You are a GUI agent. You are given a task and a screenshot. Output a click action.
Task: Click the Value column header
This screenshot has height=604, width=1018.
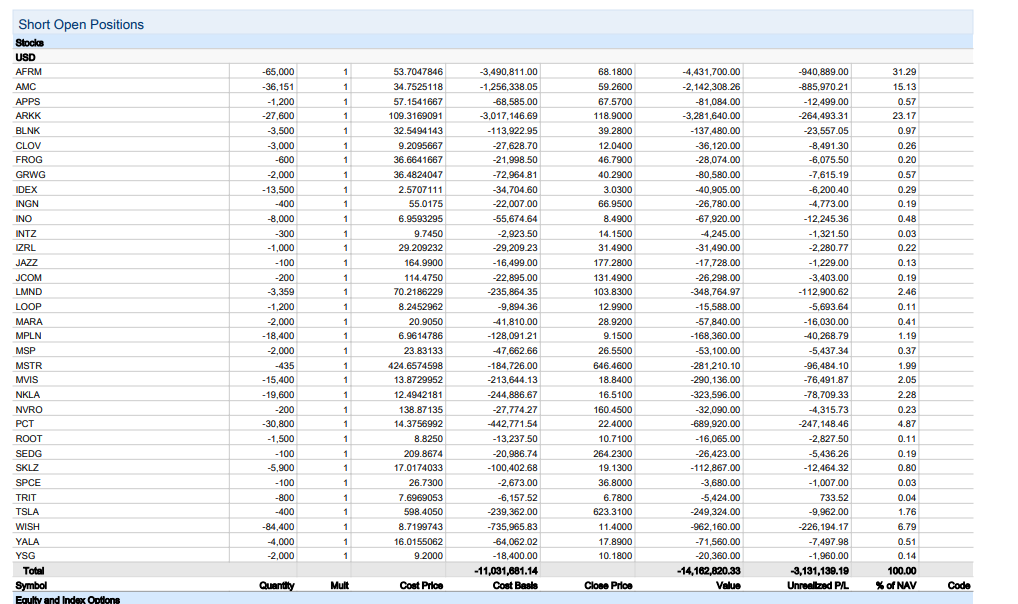coord(728,586)
